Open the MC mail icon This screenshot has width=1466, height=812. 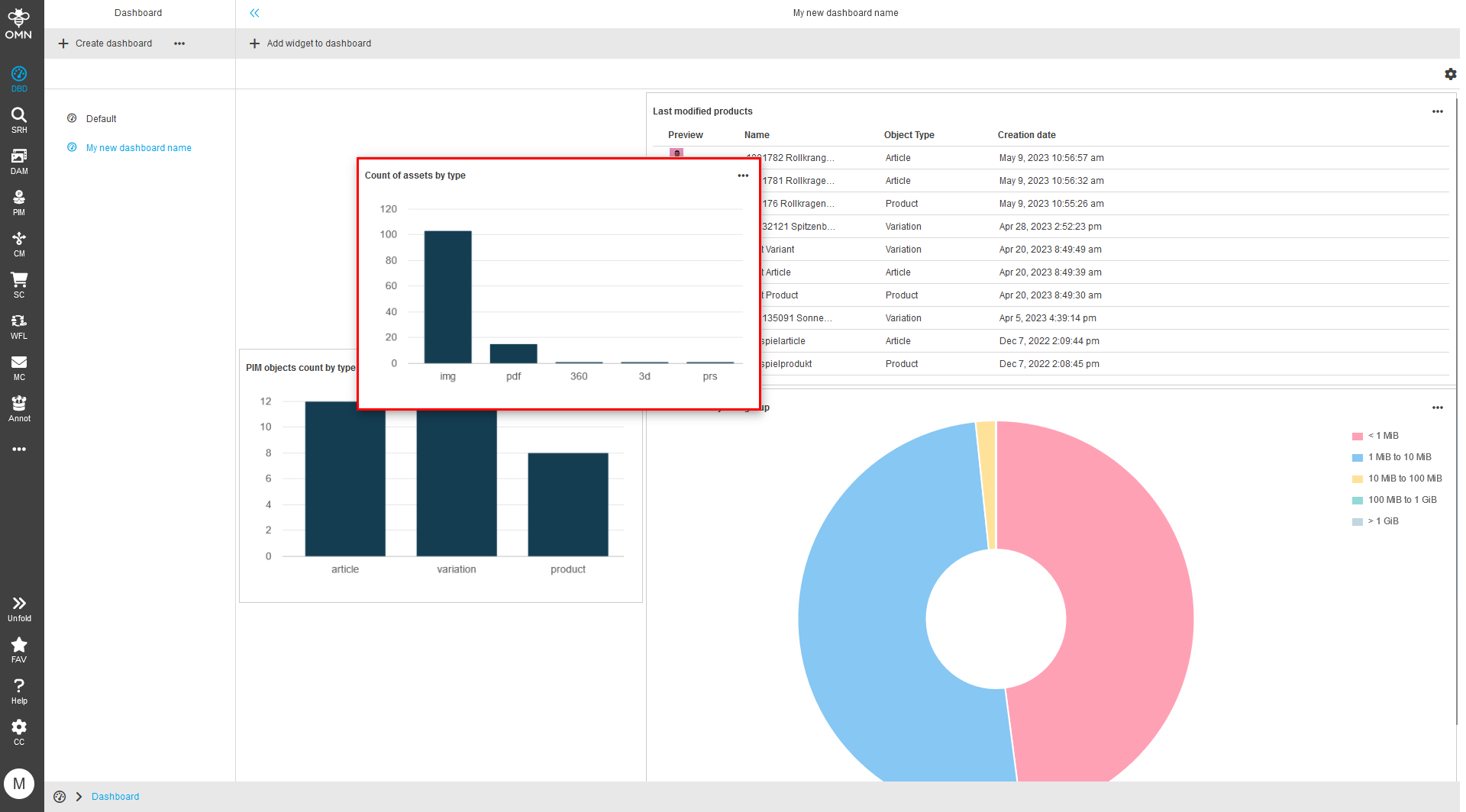click(x=19, y=366)
